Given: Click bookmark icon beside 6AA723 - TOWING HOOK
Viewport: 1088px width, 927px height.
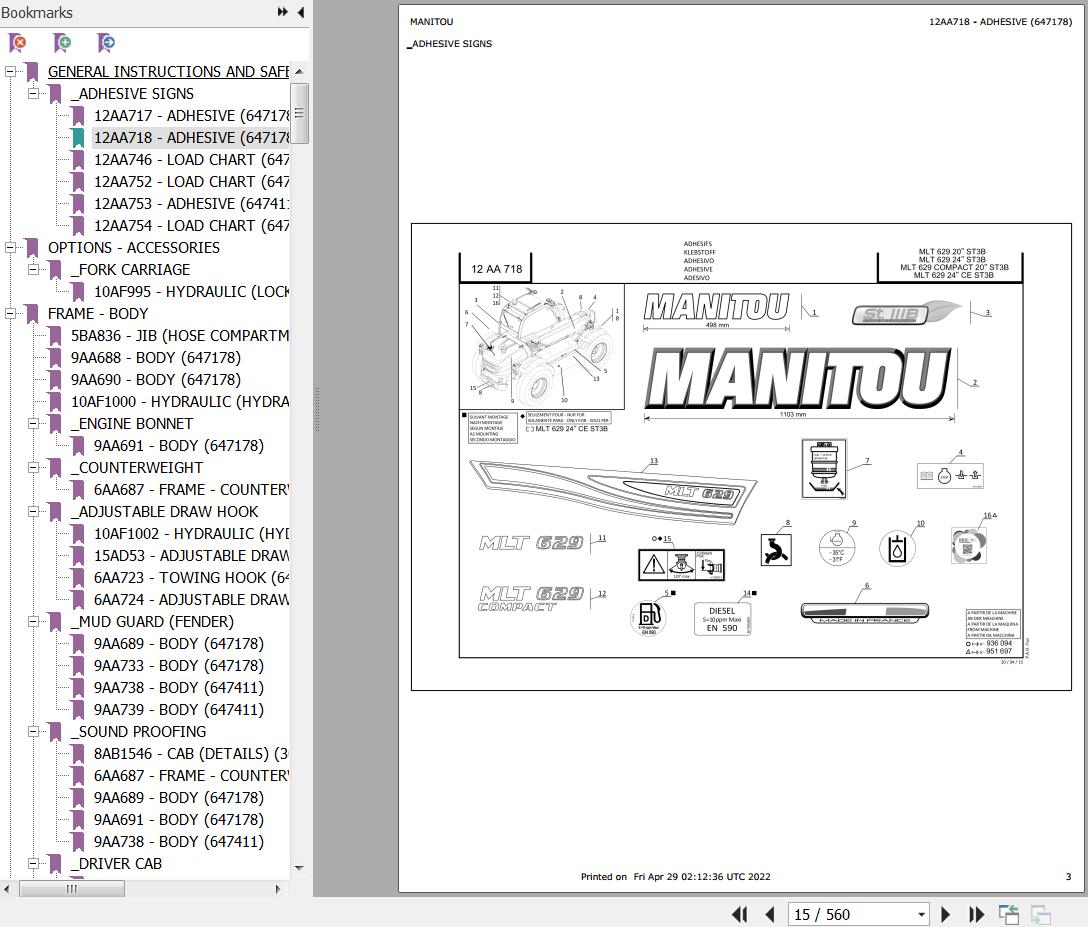Looking at the screenshot, I should [78, 578].
